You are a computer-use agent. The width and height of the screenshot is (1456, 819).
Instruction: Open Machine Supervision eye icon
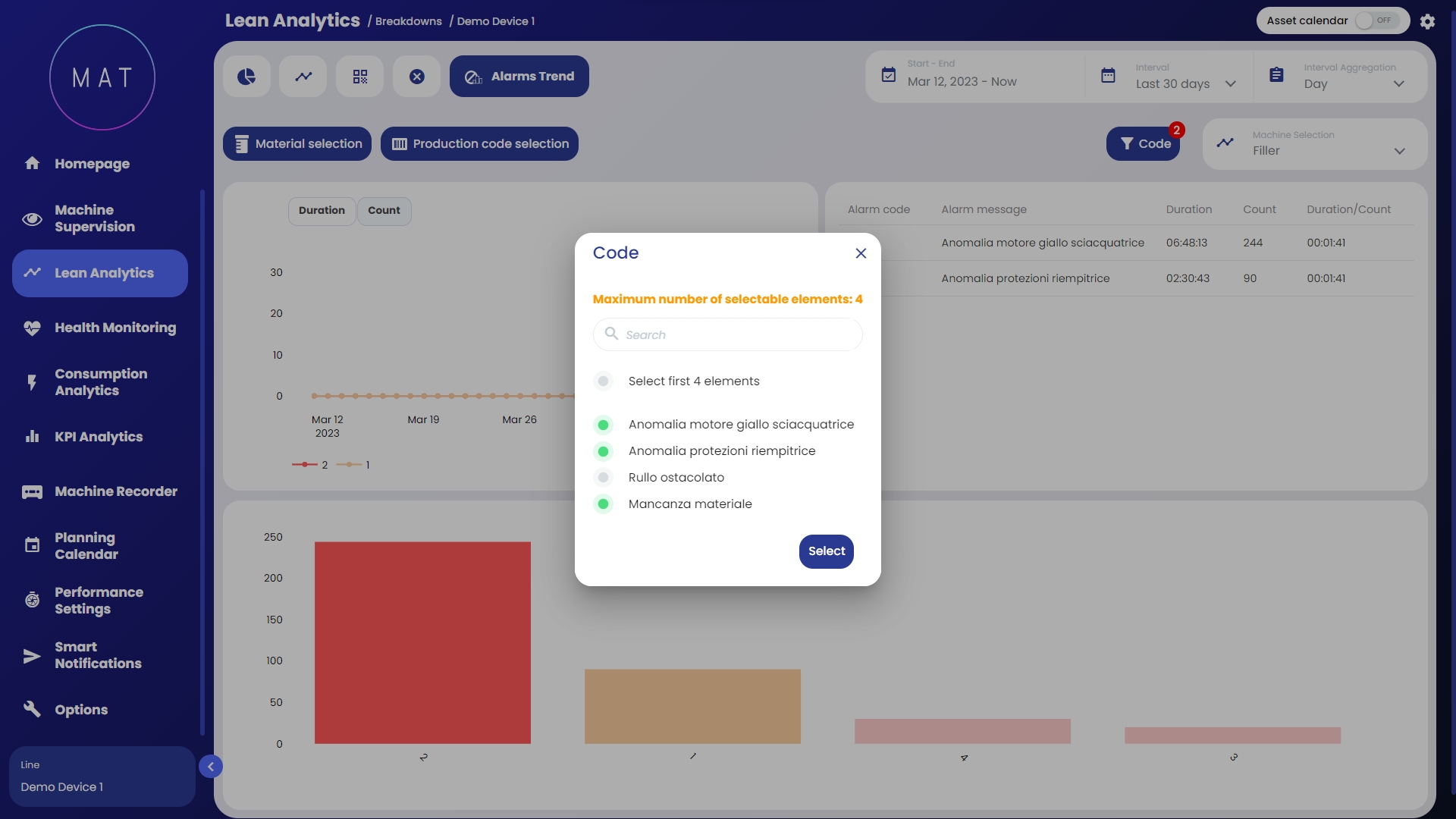pos(32,219)
